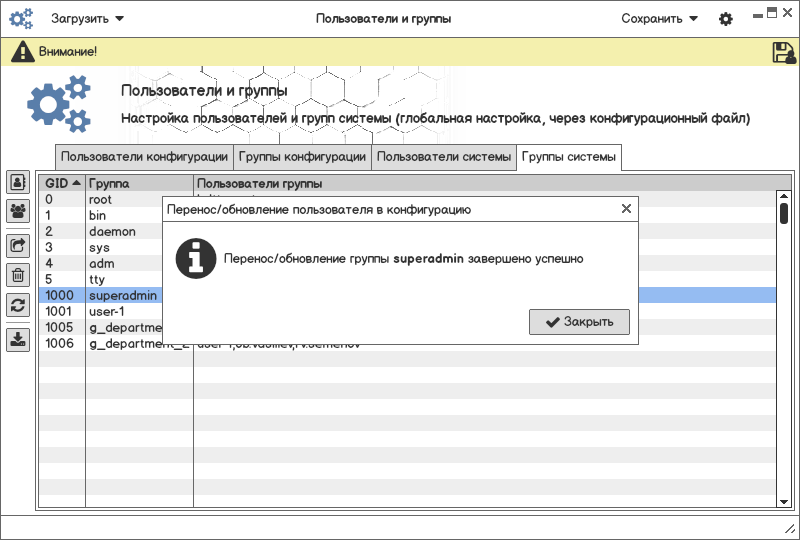
Task: Click the download tray sidebar icon
Action: click(18, 339)
